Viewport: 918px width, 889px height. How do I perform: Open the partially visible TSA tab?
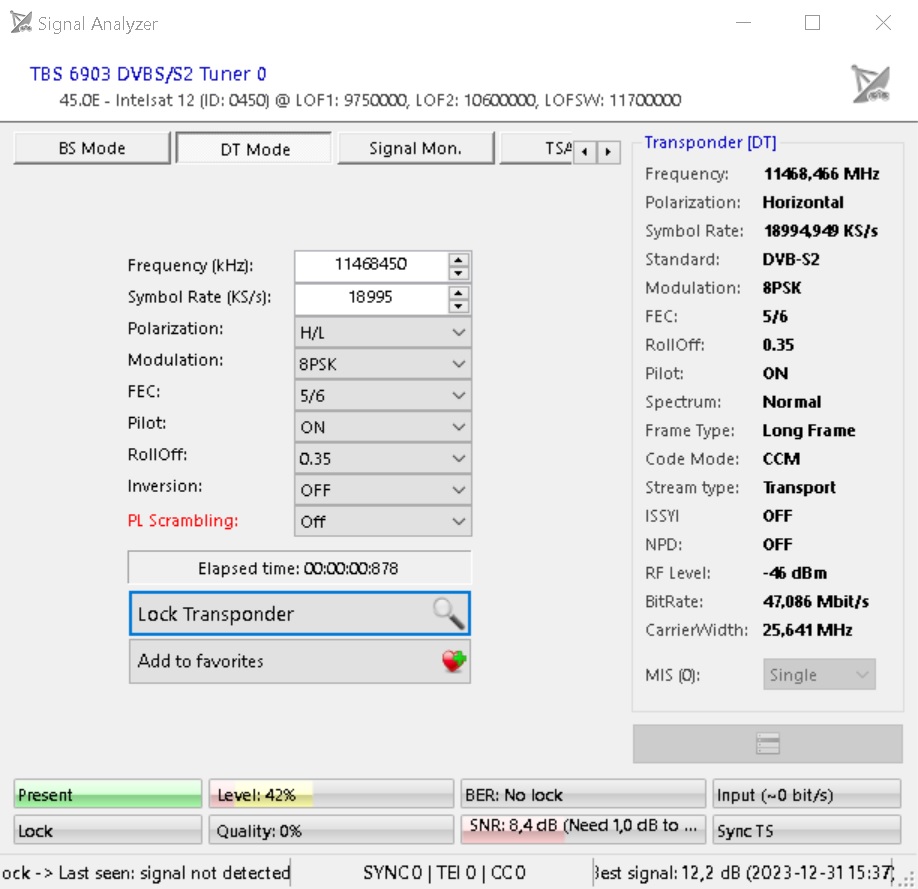click(x=536, y=148)
